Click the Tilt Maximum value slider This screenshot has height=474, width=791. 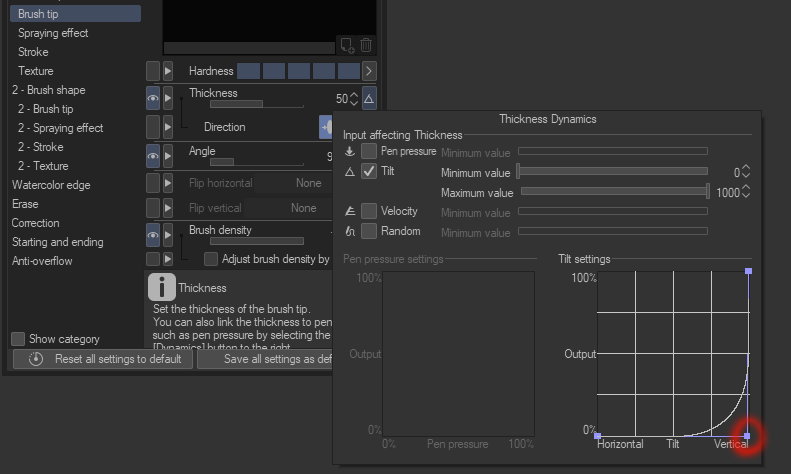click(x=614, y=191)
